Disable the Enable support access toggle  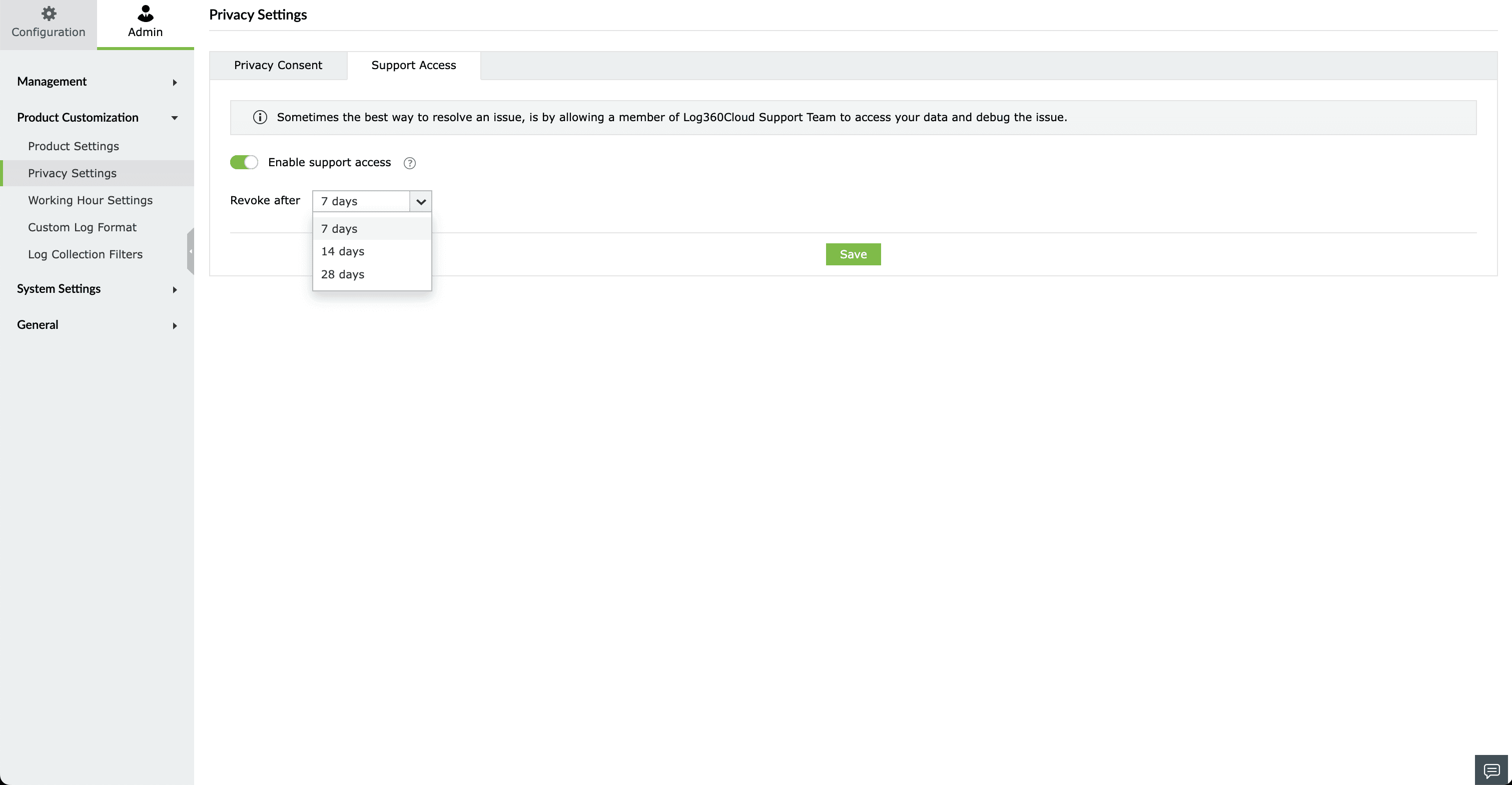point(244,163)
